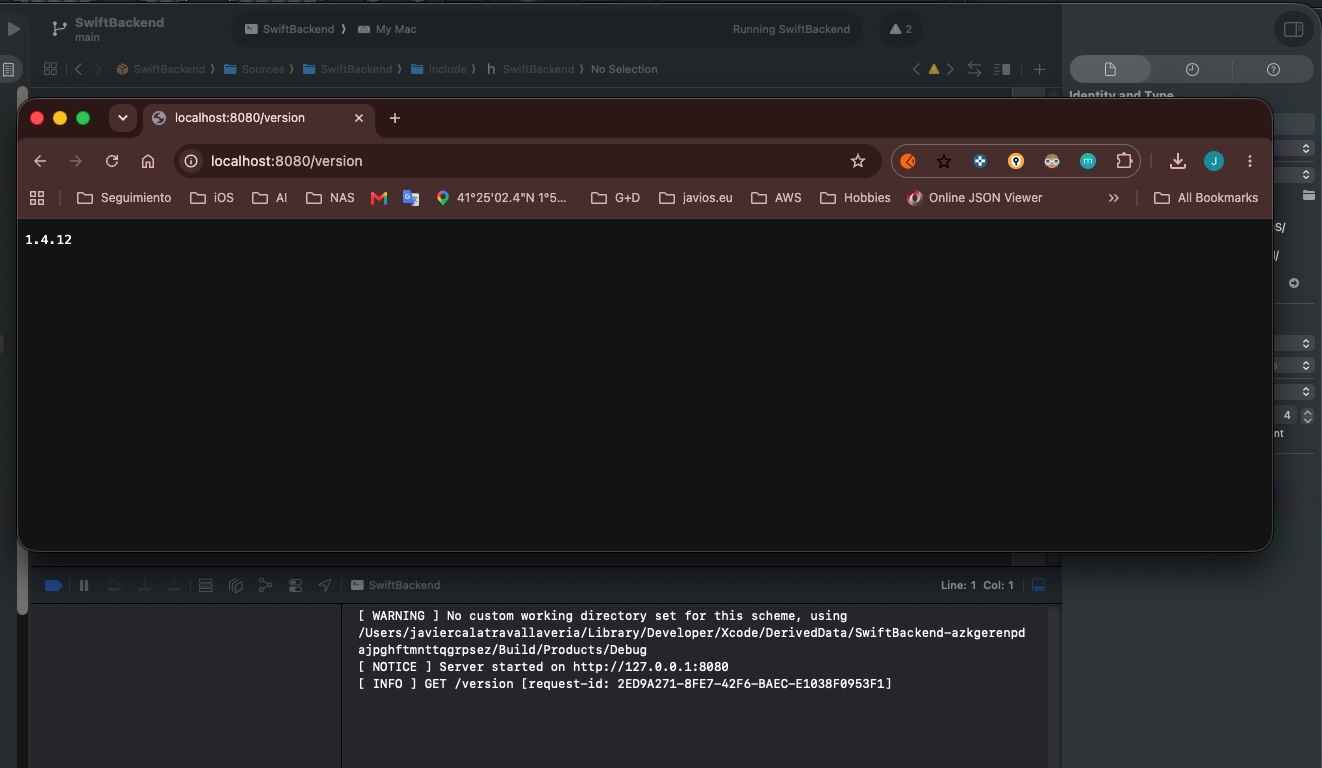
Task: Jump to the warning in Xcode jump bar
Action: tap(933, 69)
